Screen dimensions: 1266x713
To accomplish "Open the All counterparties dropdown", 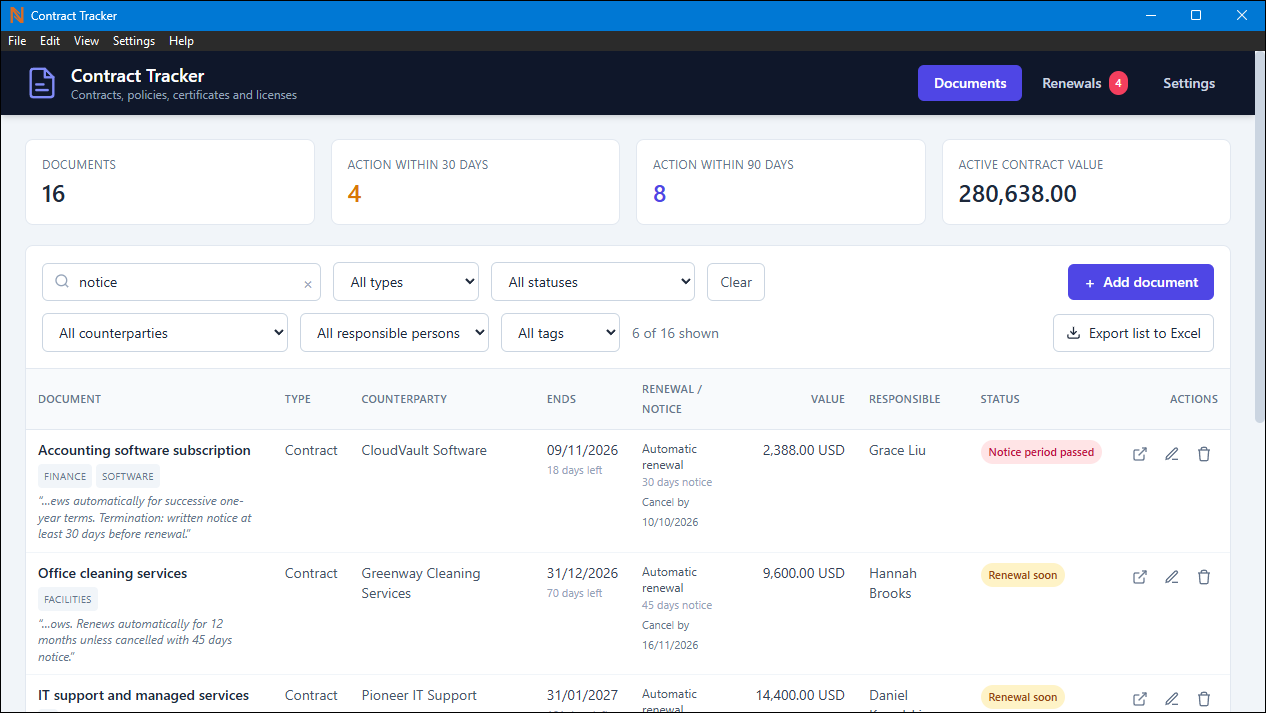I will [x=165, y=333].
